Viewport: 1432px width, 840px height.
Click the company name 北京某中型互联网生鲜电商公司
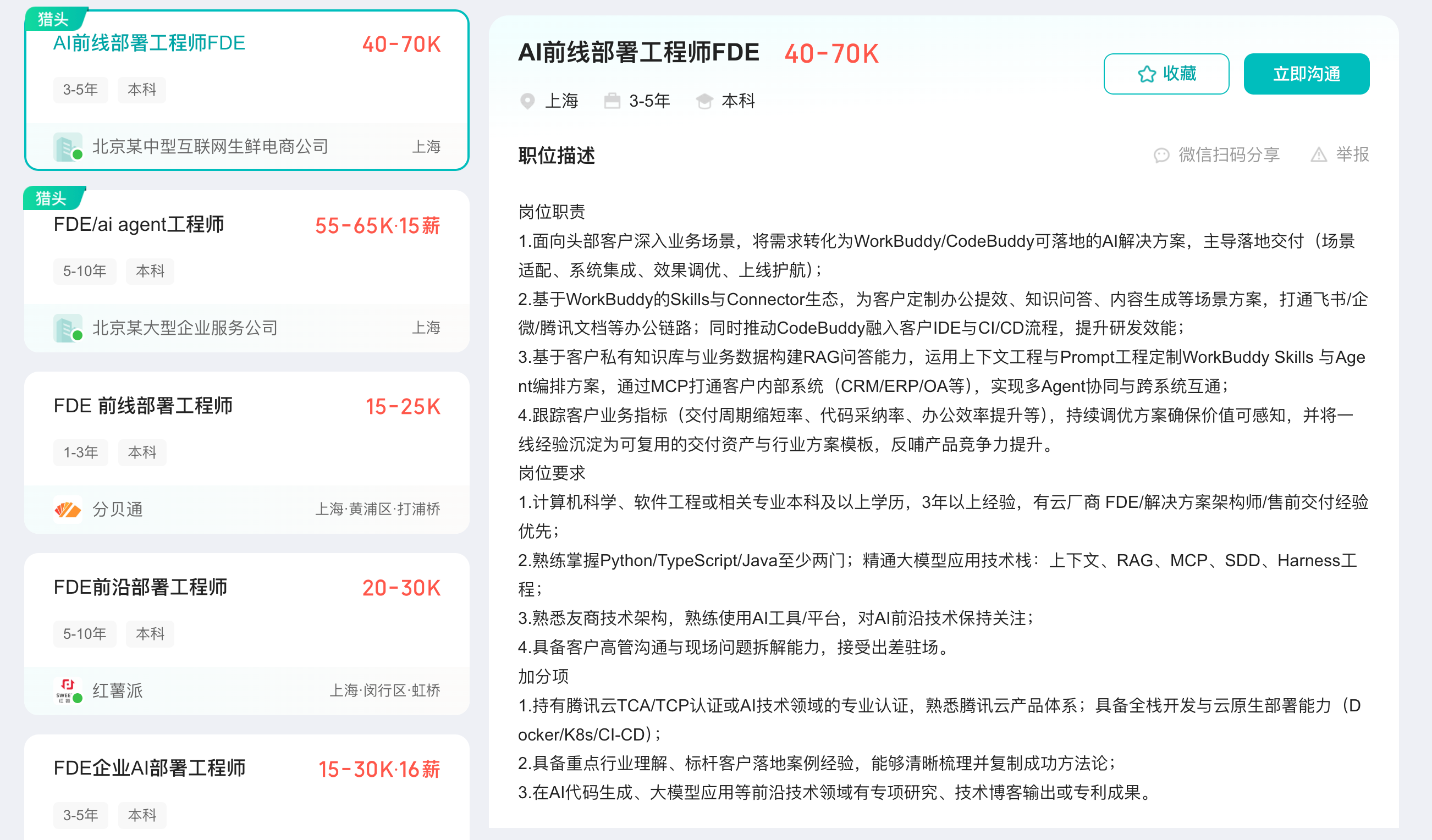(x=210, y=147)
